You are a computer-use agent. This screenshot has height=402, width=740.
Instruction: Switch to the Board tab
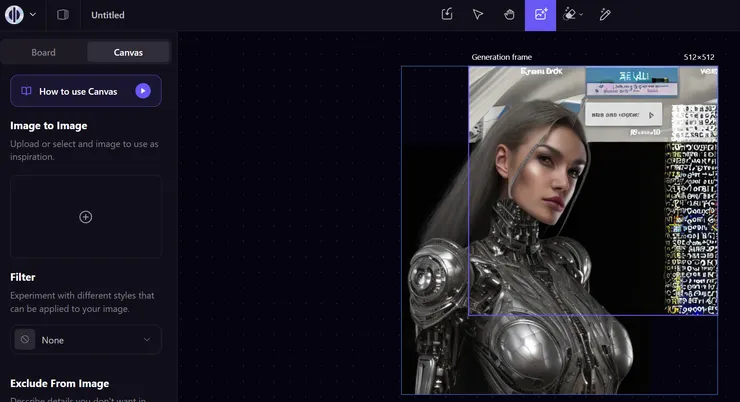43,52
